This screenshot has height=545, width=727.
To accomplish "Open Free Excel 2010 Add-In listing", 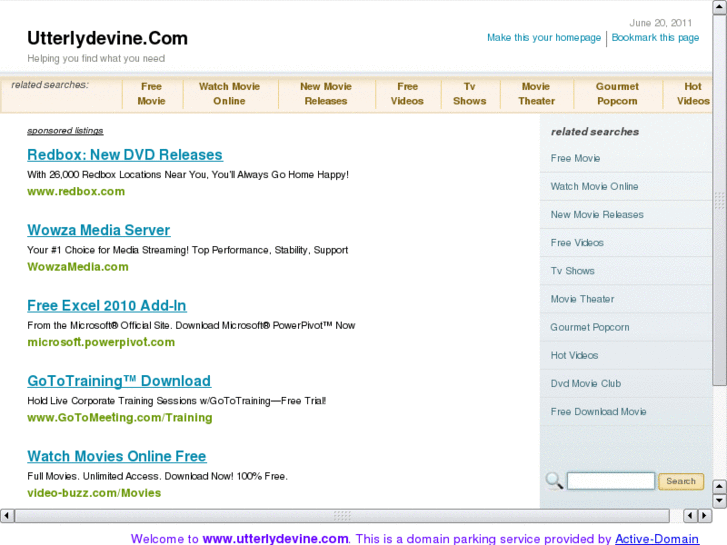I will pos(107,306).
